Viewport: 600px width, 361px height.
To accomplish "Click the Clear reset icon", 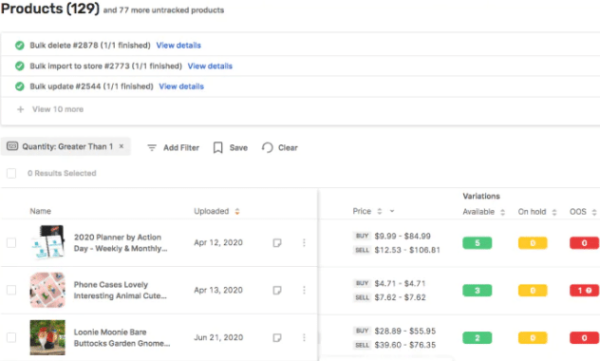I will (x=267, y=148).
